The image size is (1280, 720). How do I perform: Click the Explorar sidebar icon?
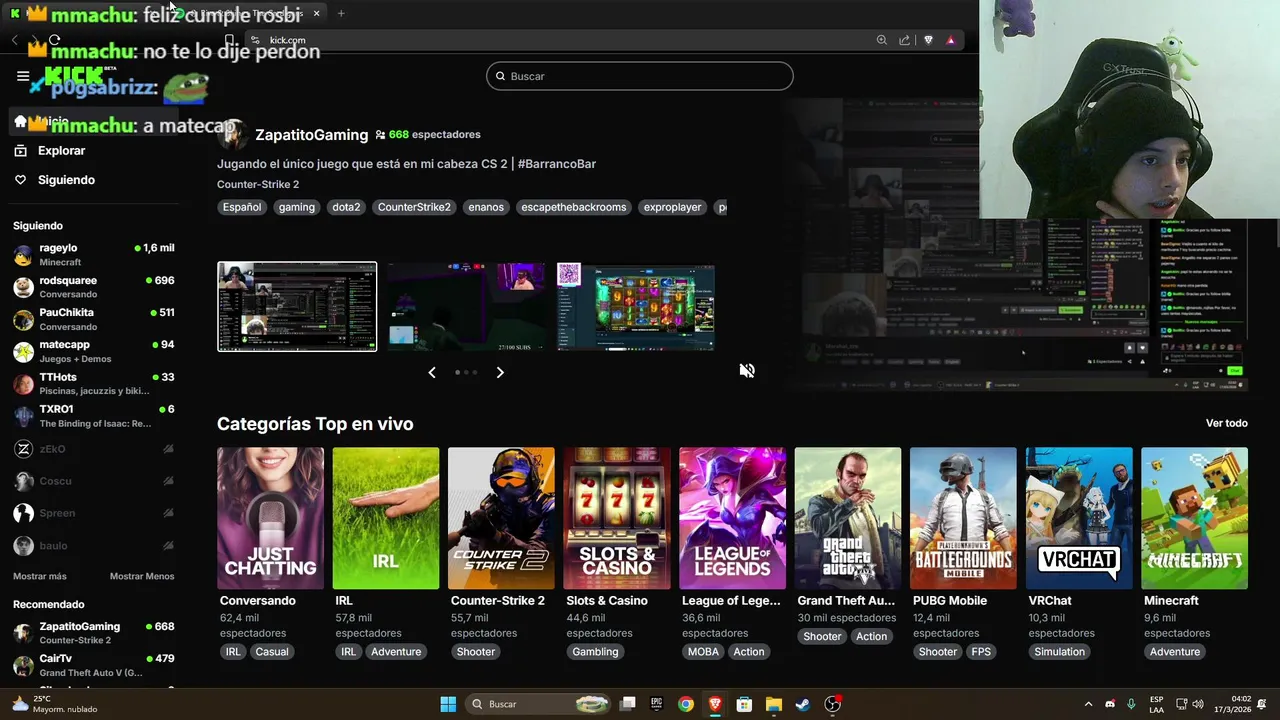tap(20, 151)
